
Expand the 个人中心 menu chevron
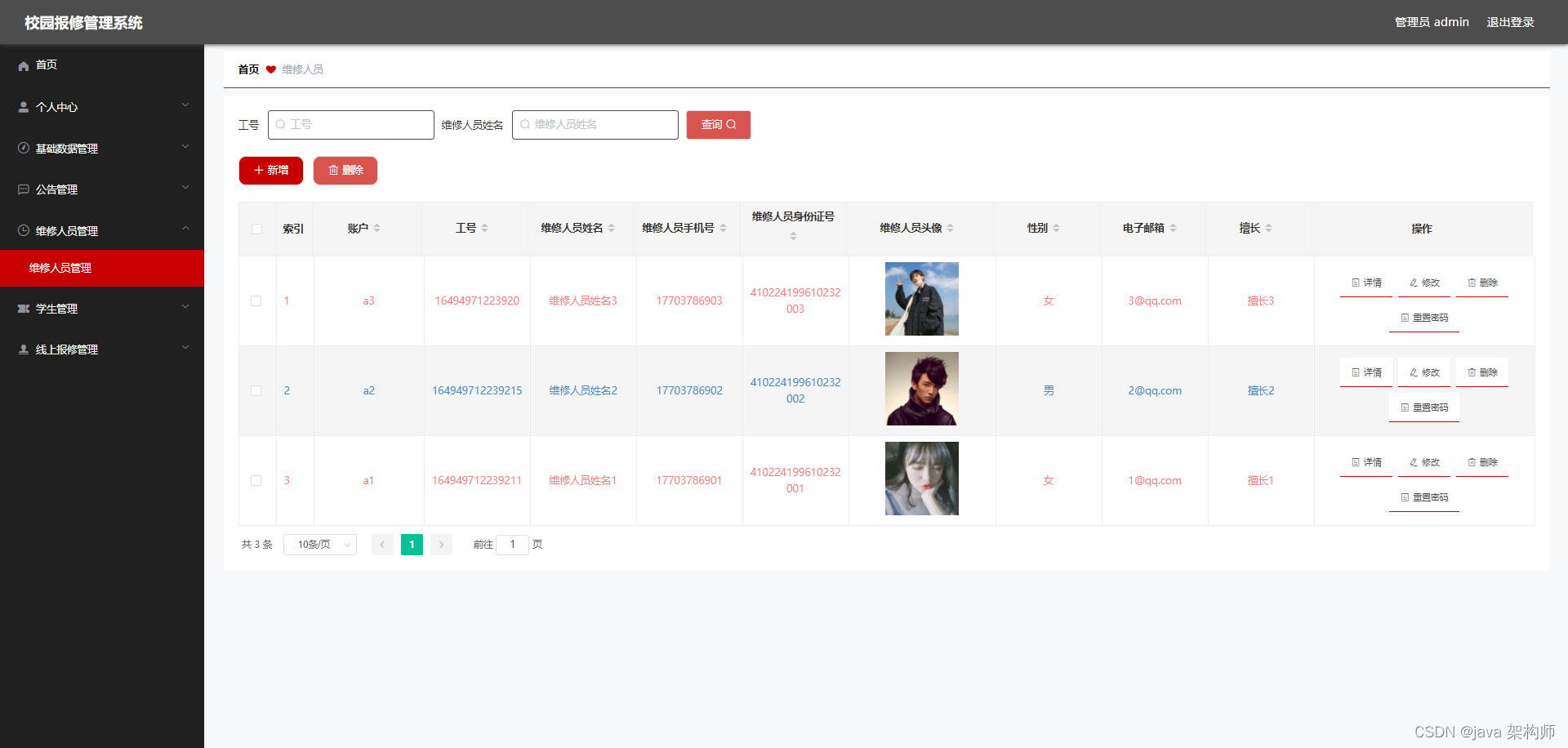pyautogui.click(x=185, y=105)
